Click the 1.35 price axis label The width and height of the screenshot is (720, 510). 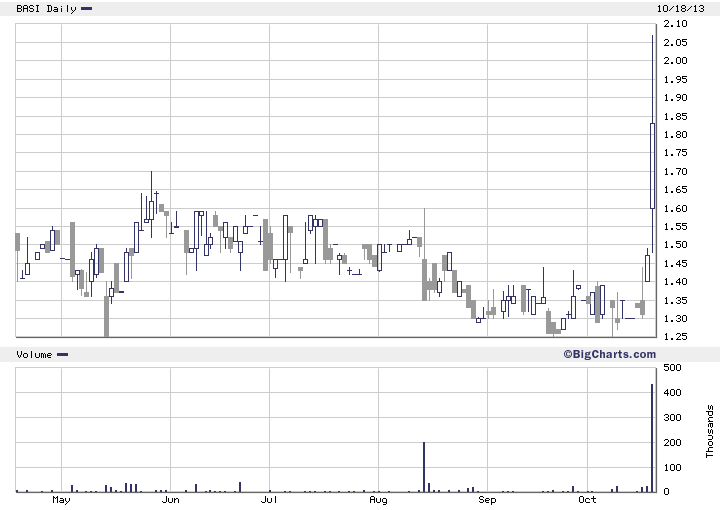(675, 300)
